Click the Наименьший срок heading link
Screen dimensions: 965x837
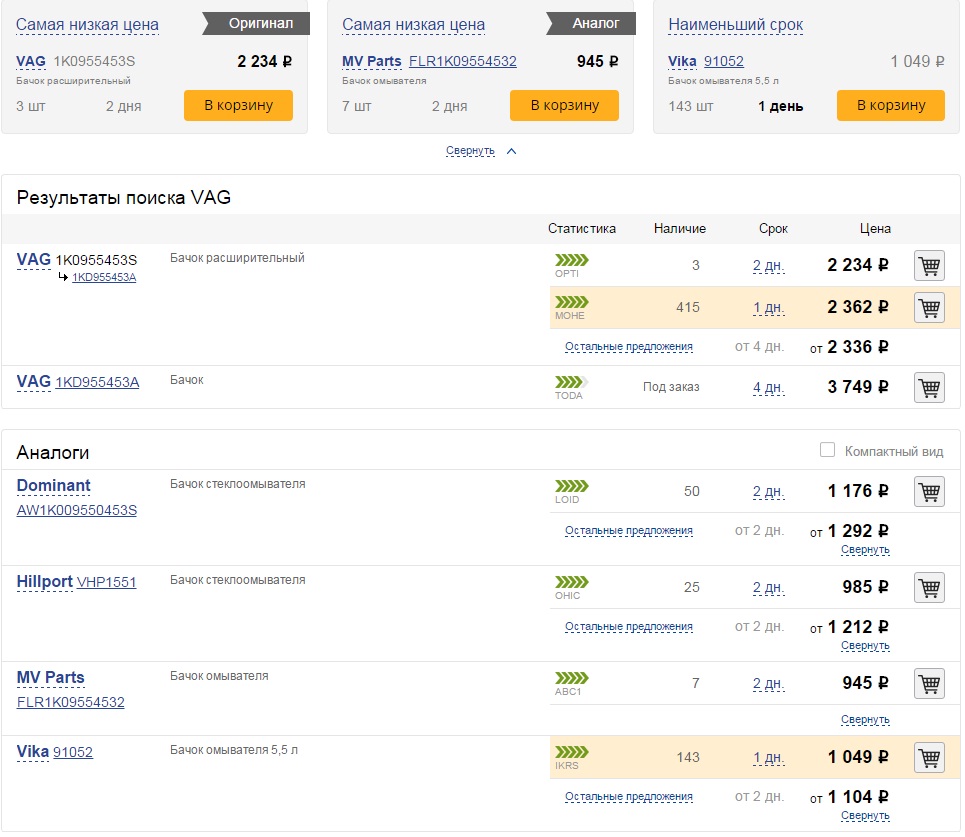(x=735, y=25)
